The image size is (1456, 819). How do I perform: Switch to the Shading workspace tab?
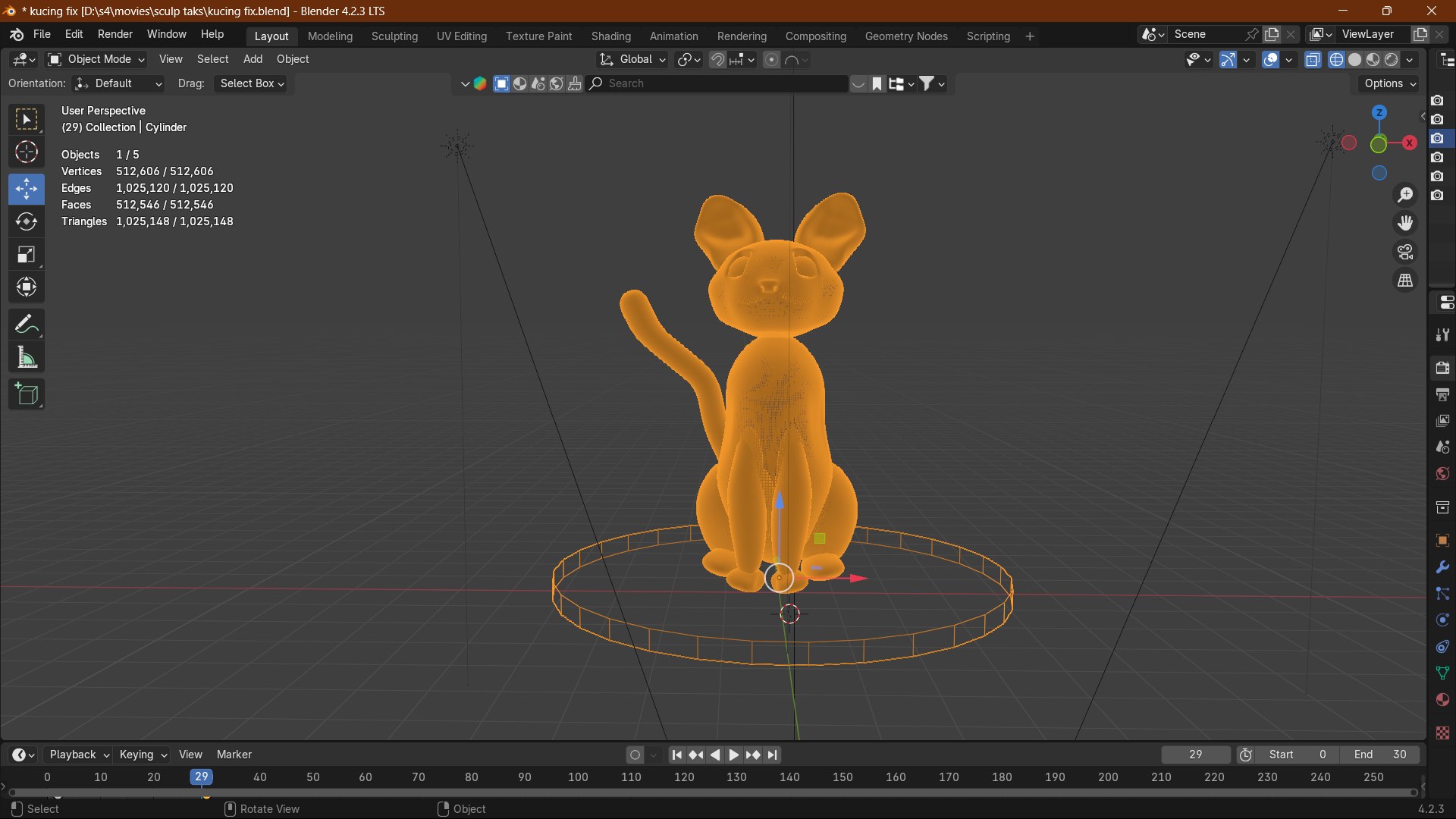[x=611, y=36]
